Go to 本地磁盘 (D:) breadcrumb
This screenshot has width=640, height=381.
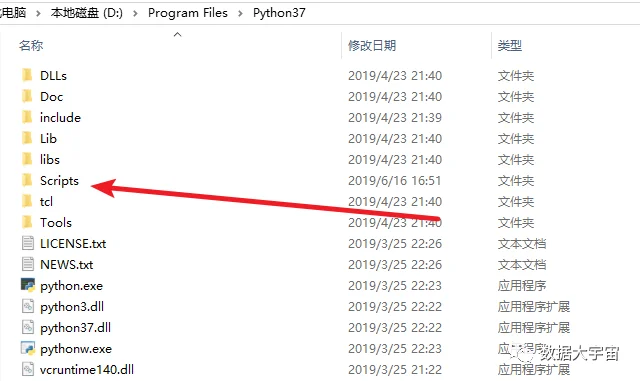[x=87, y=13]
